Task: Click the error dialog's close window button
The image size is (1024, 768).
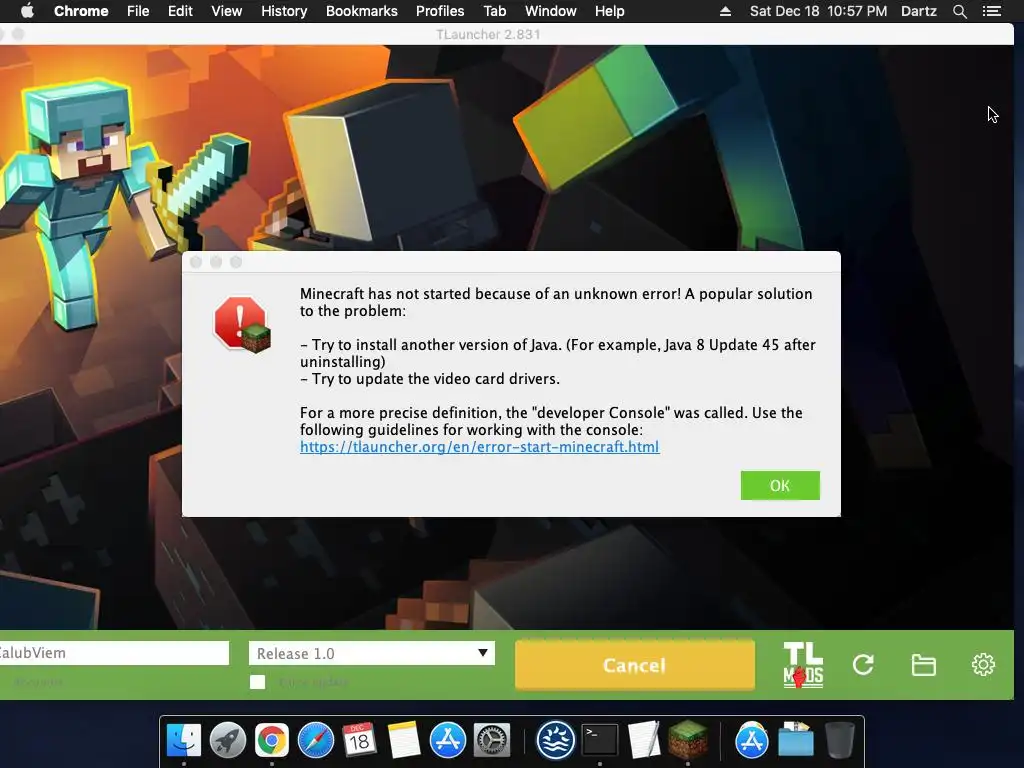Action: 196,262
